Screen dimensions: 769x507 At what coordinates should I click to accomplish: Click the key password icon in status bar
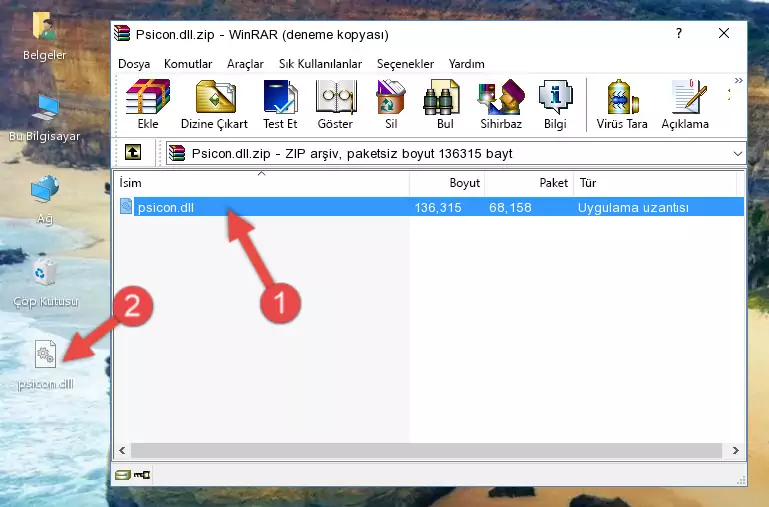(142, 475)
